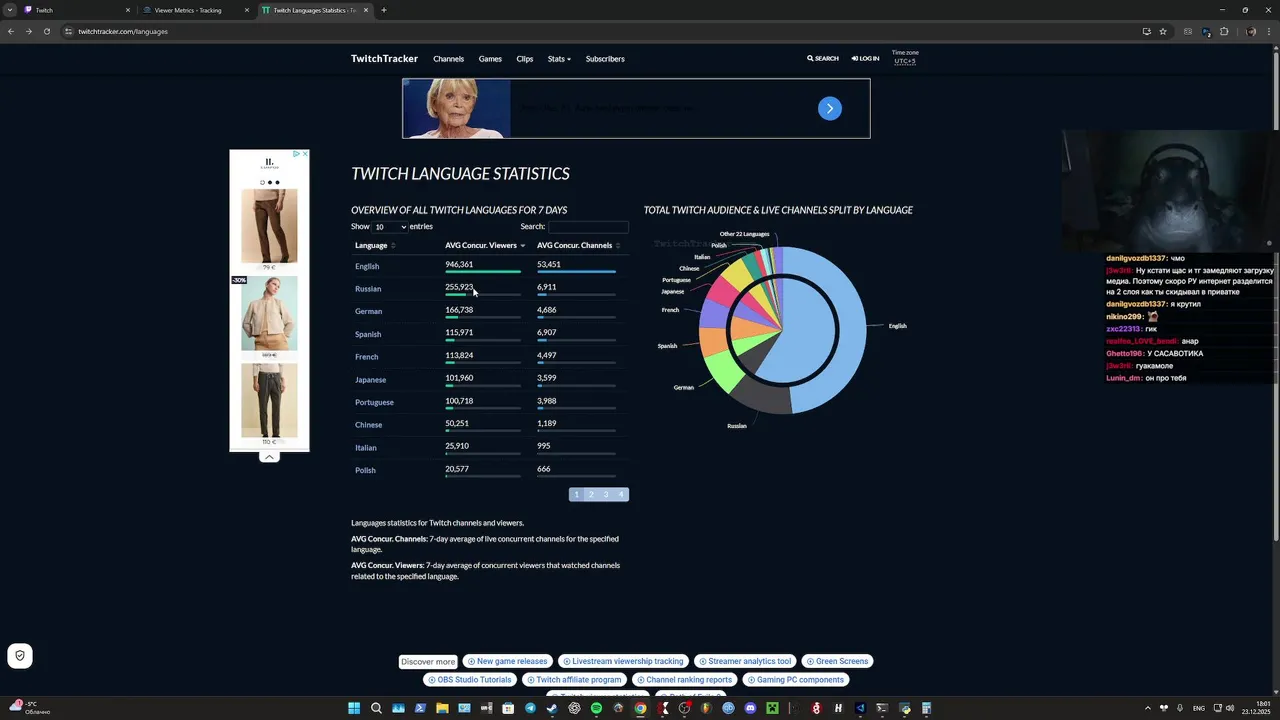1280x720 pixels.
Task: Click the microphone tray icon
Action: (x=1180, y=708)
